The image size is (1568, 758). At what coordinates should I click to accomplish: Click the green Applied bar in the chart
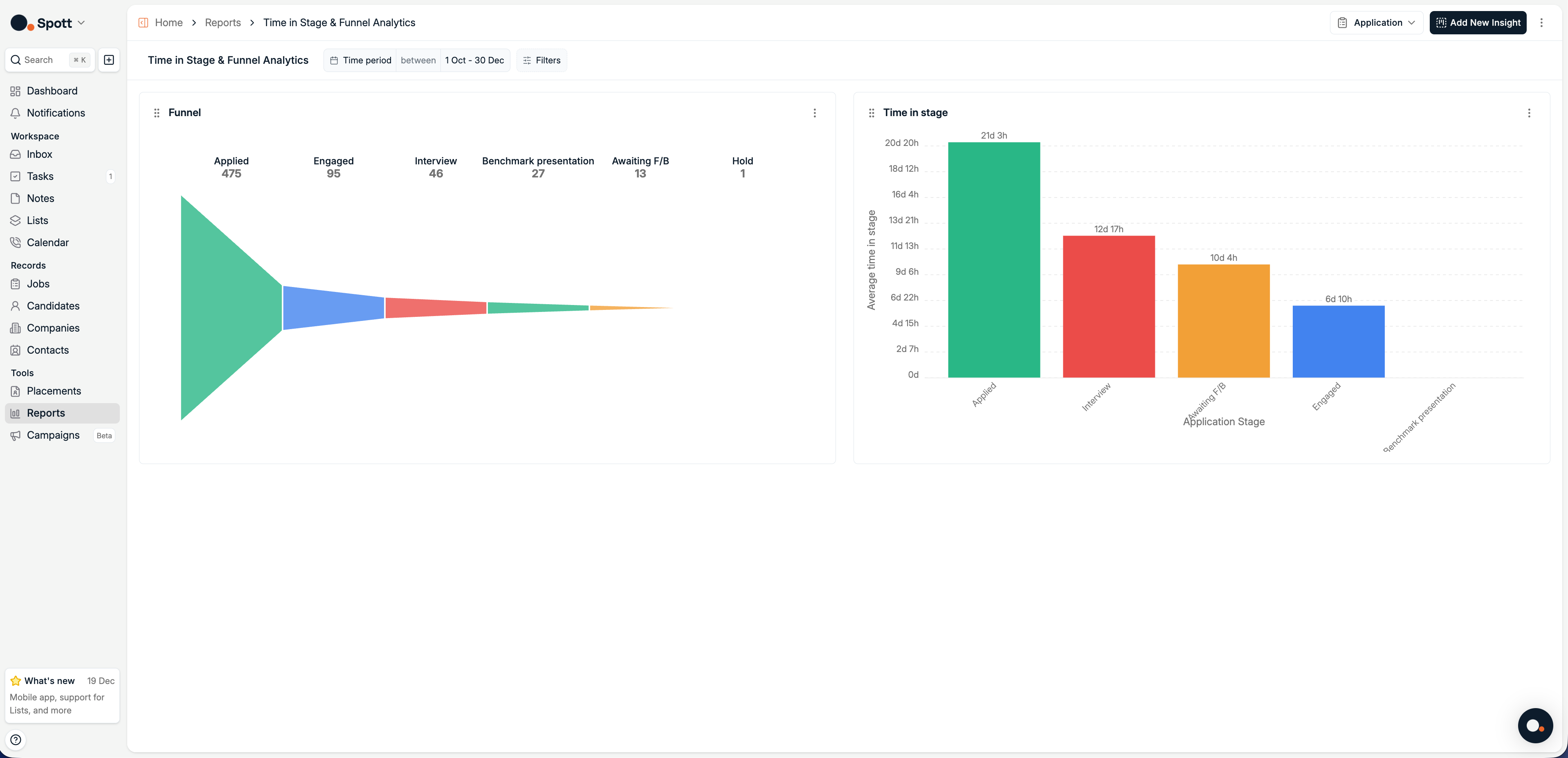993,260
